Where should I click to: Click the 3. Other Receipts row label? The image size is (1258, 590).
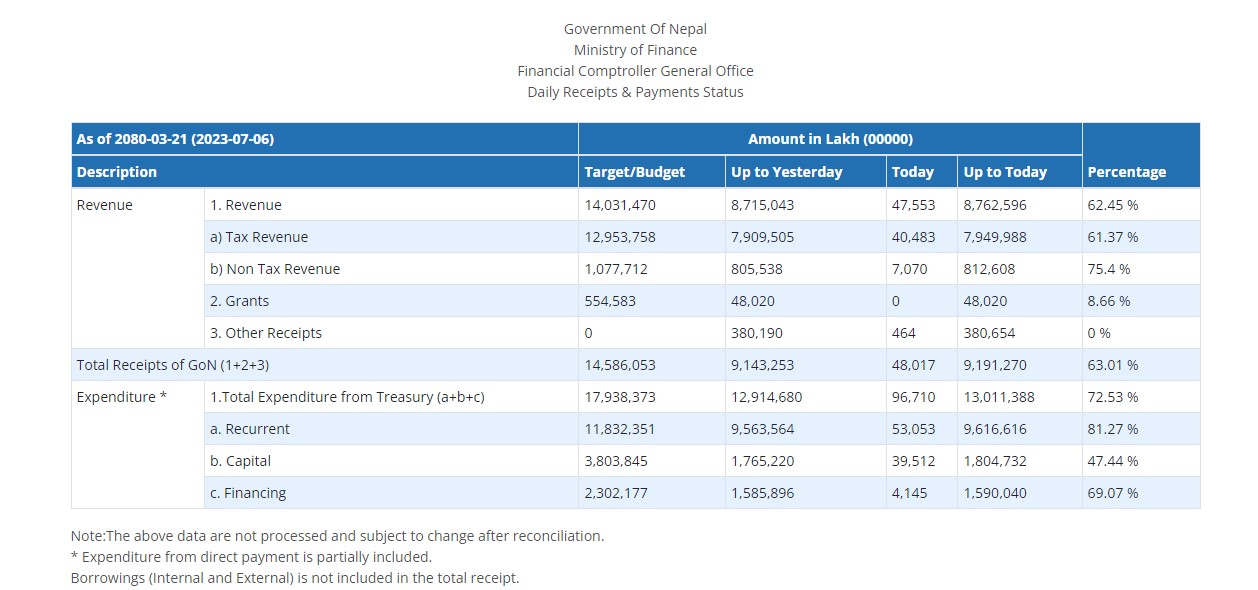266,333
